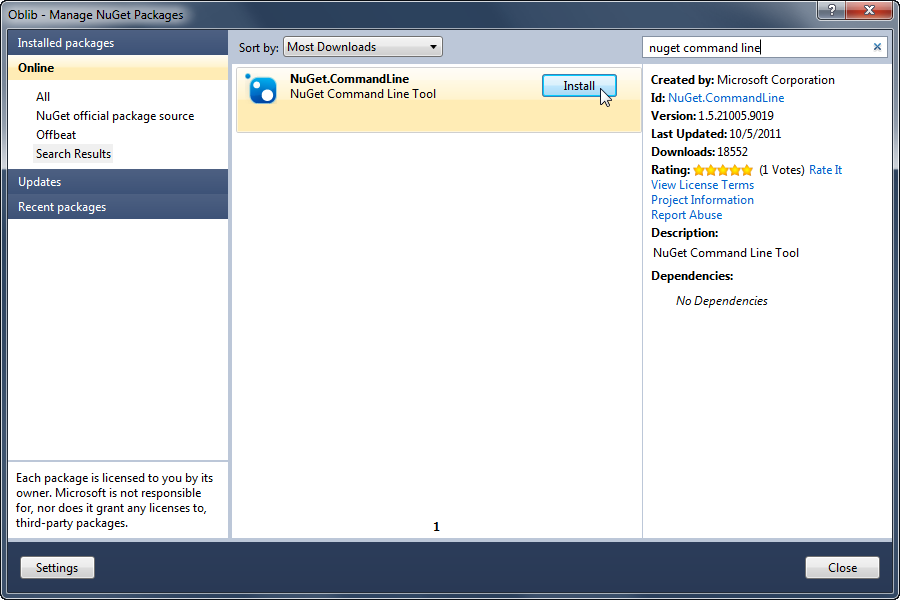Expand the Recent packages section
This screenshot has width=900, height=600.
(118, 207)
